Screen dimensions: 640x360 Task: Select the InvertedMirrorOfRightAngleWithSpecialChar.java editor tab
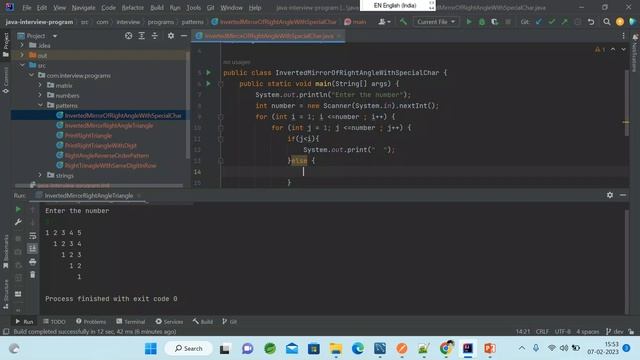click(x=269, y=36)
